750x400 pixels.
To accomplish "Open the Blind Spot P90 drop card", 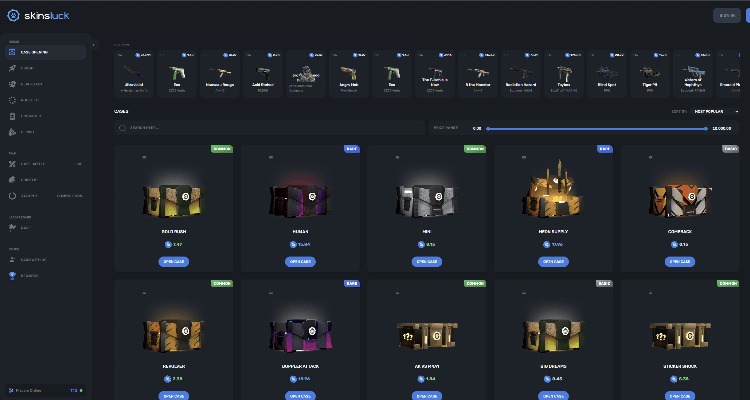I will (x=607, y=74).
